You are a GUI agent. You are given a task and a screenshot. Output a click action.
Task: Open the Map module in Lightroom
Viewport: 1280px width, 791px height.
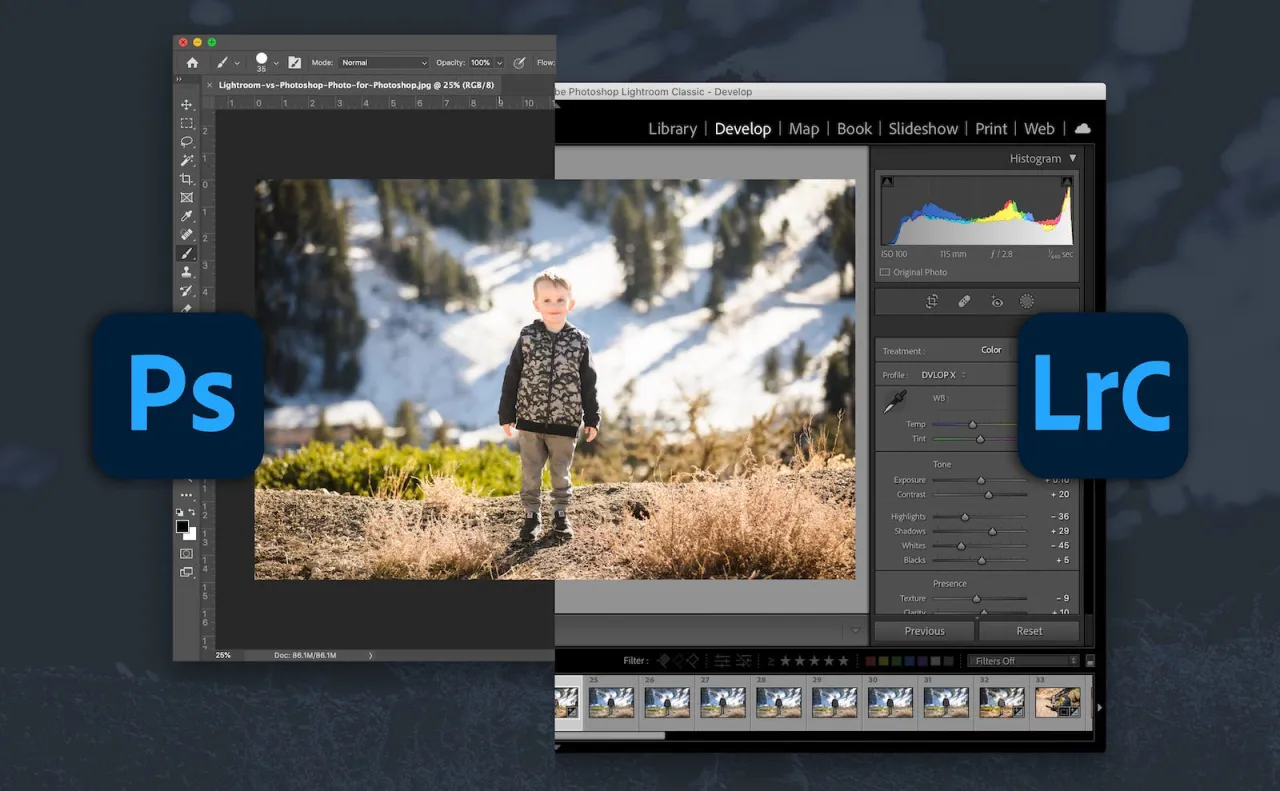tap(803, 128)
